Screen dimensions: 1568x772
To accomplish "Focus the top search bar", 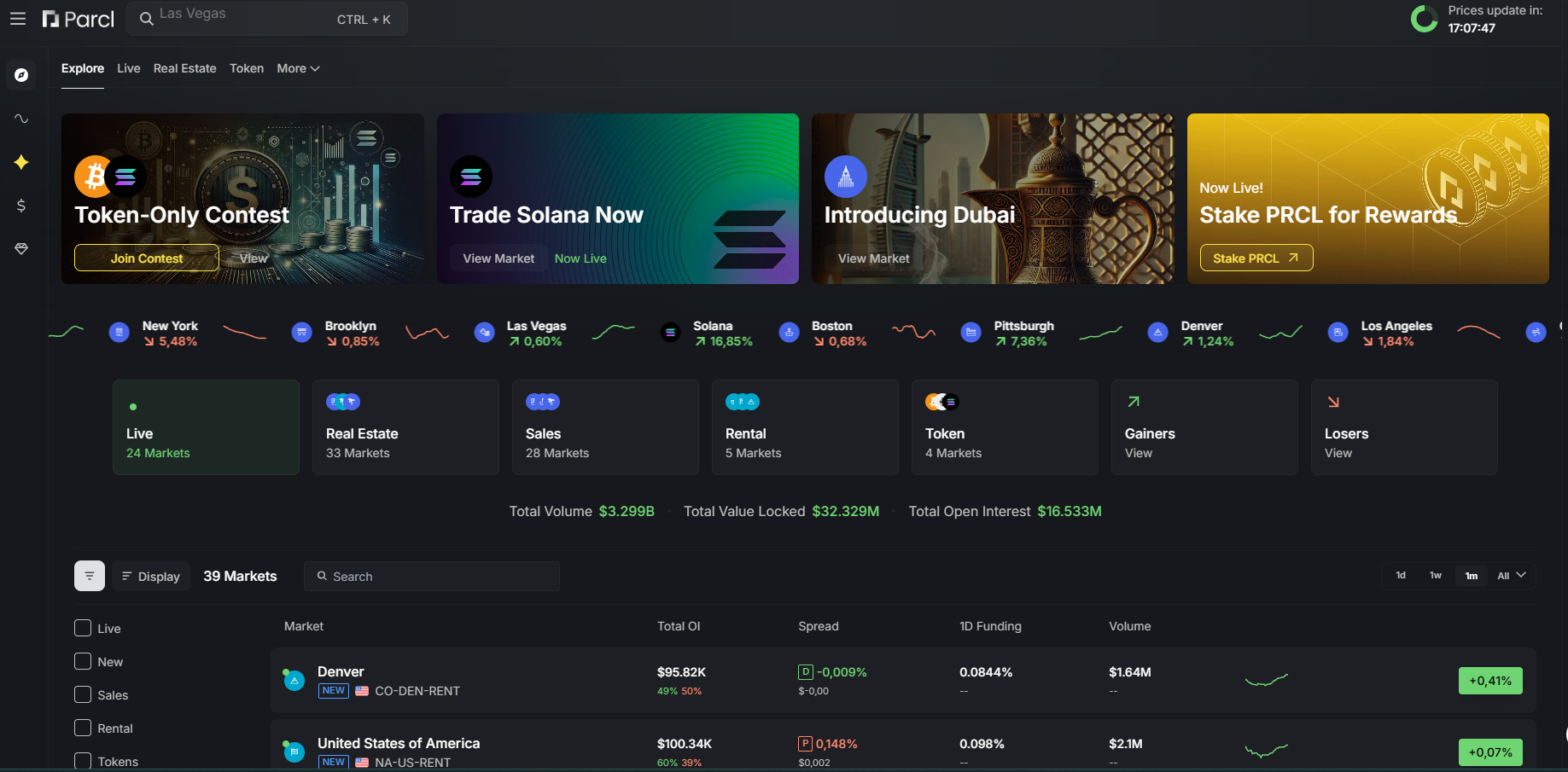I will tap(267, 19).
